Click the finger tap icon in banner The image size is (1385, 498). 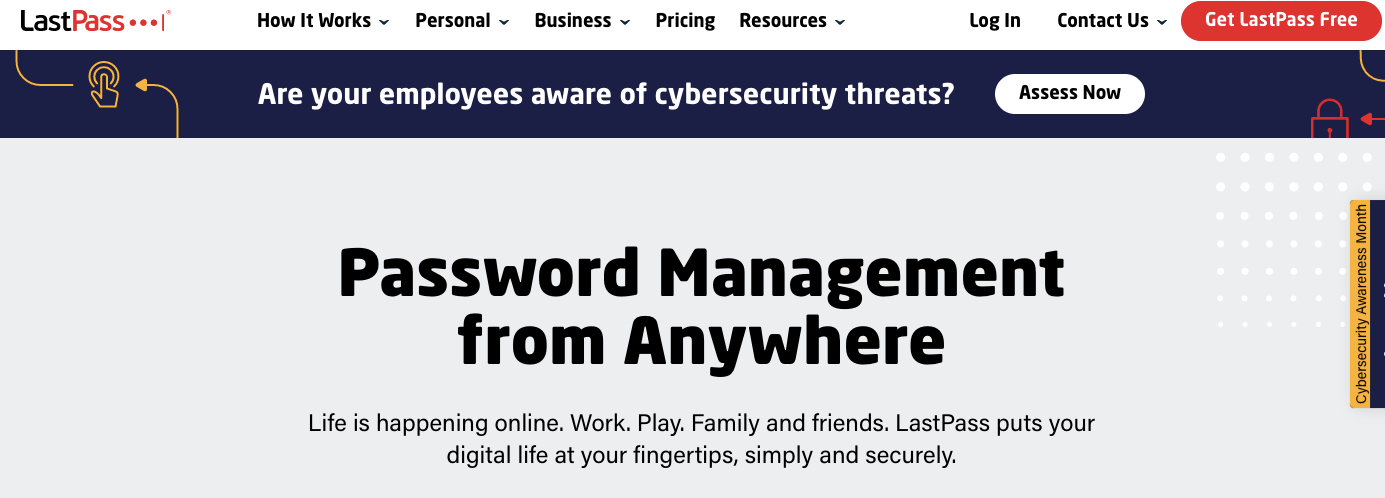[x=103, y=84]
